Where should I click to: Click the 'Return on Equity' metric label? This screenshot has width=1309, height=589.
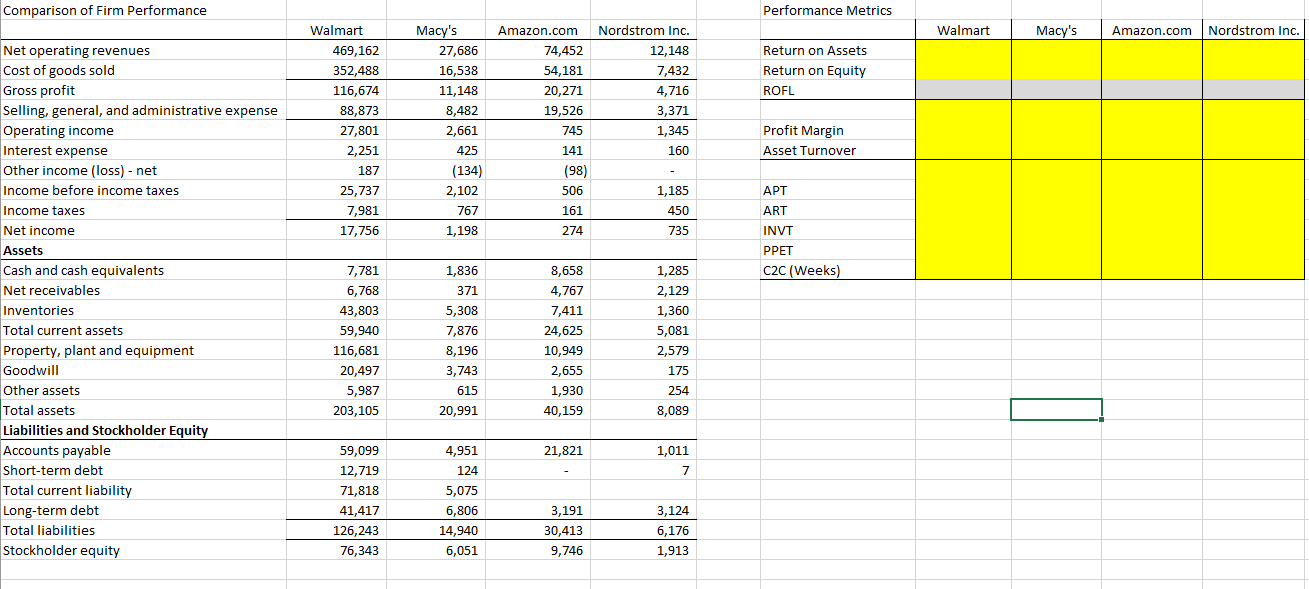(814, 70)
